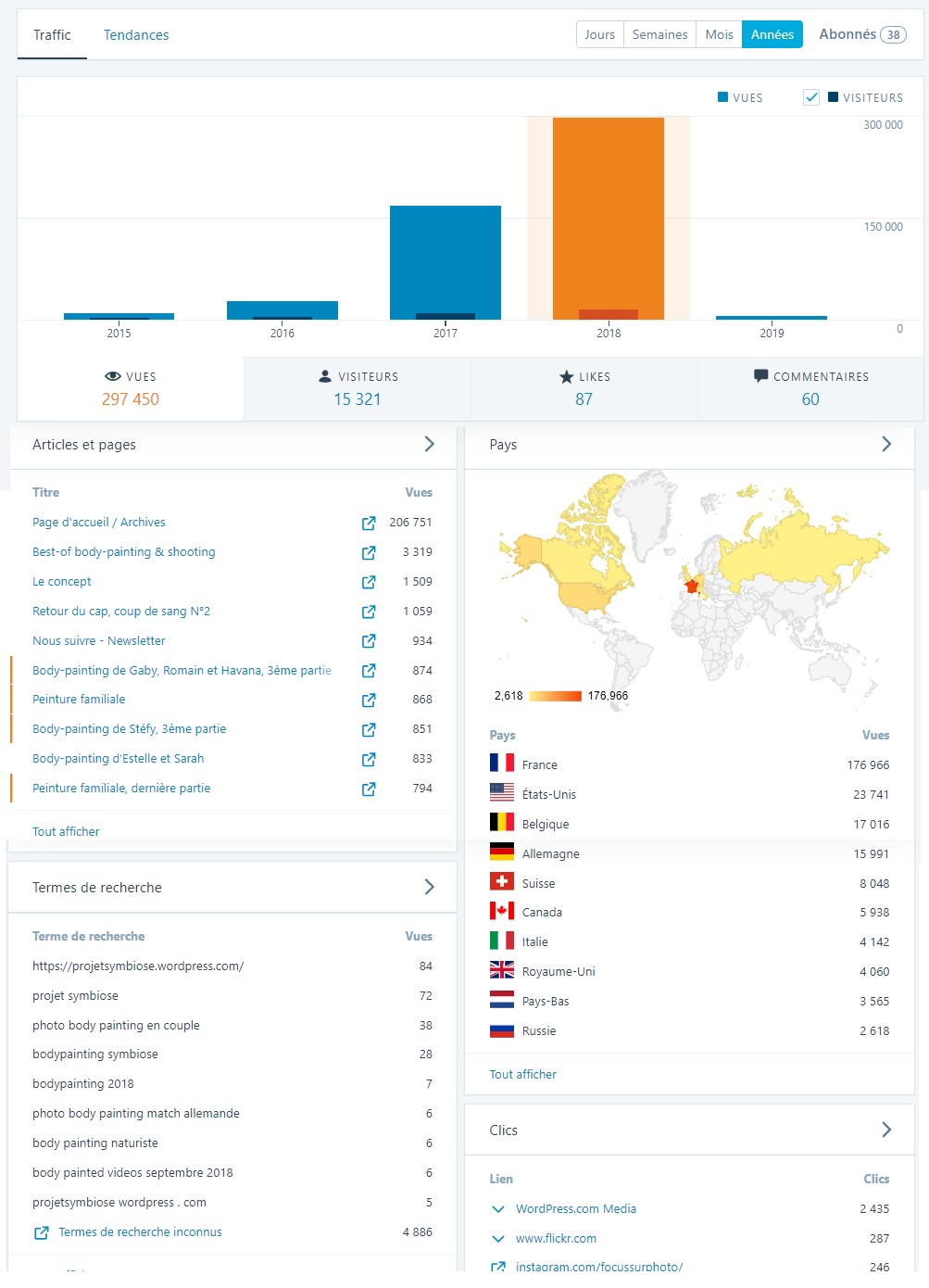
Task: Toggle the Visiteurs checkbox in chart legend
Action: pos(811,97)
